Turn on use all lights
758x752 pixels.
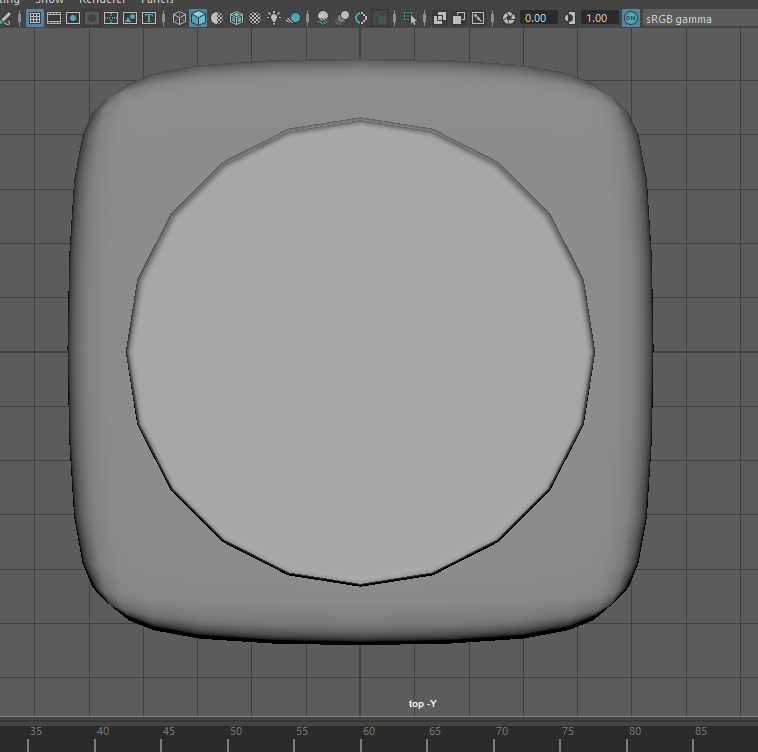point(274,18)
